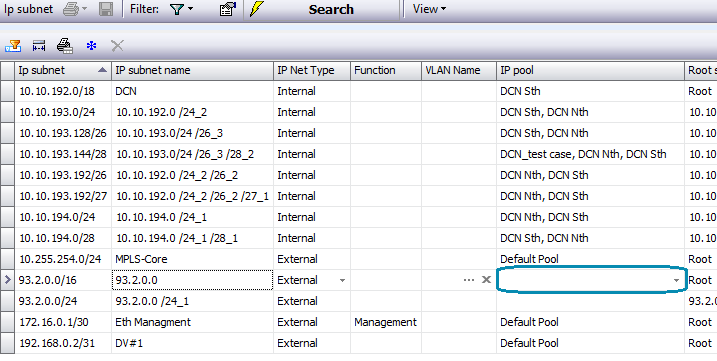Screen dimensions: 717x361
Task: Click the IP Net Type column header
Action: click(x=312, y=70)
